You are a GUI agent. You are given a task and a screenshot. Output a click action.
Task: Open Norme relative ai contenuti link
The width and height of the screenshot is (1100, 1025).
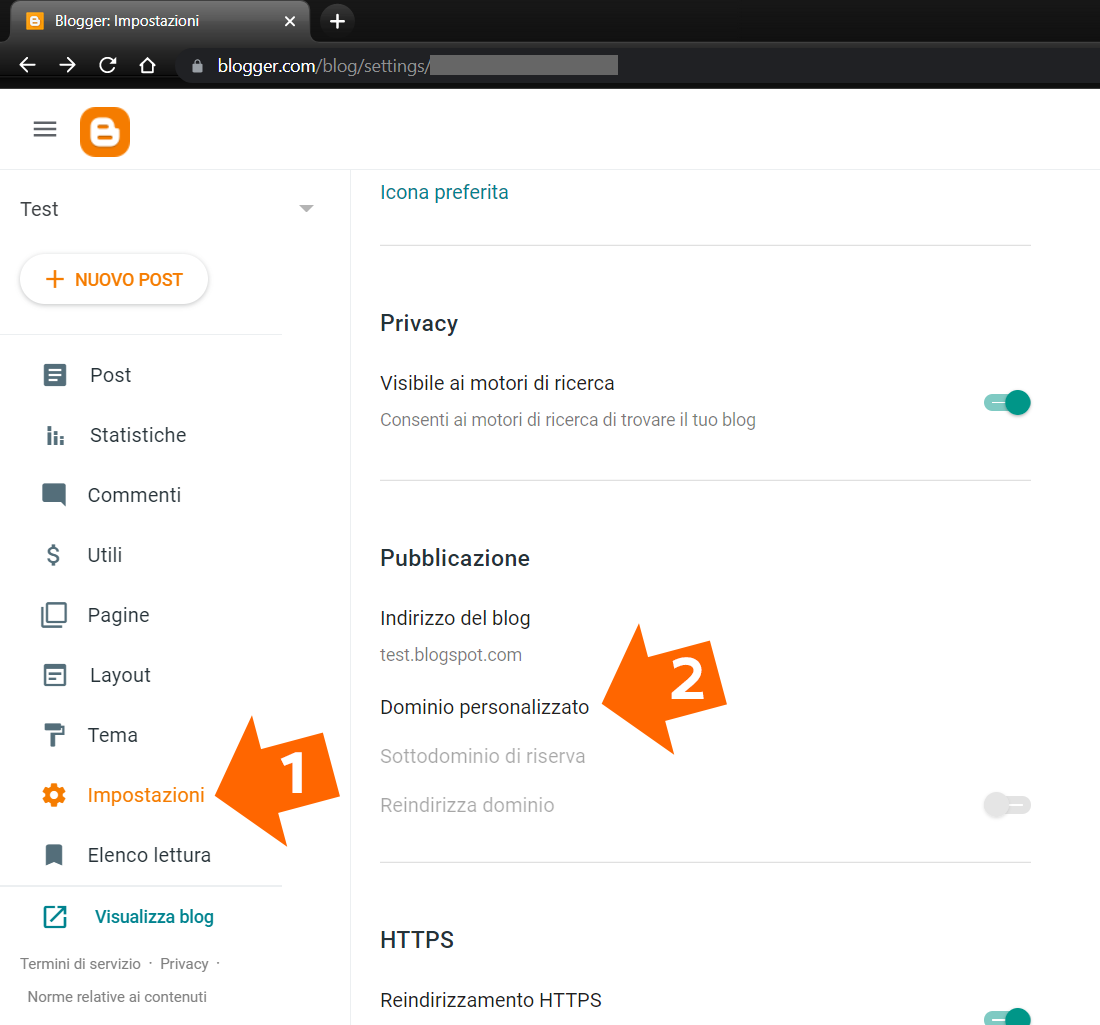[x=117, y=997]
